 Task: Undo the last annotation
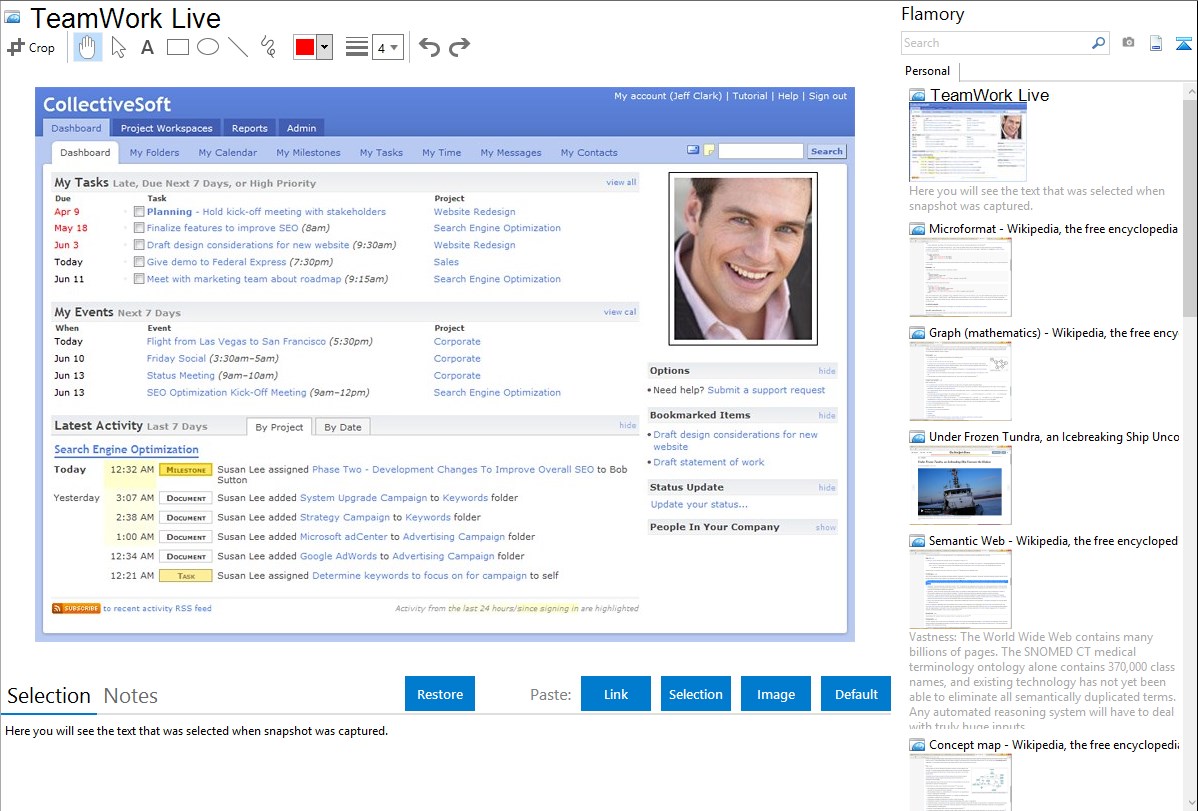coord(429,47)
